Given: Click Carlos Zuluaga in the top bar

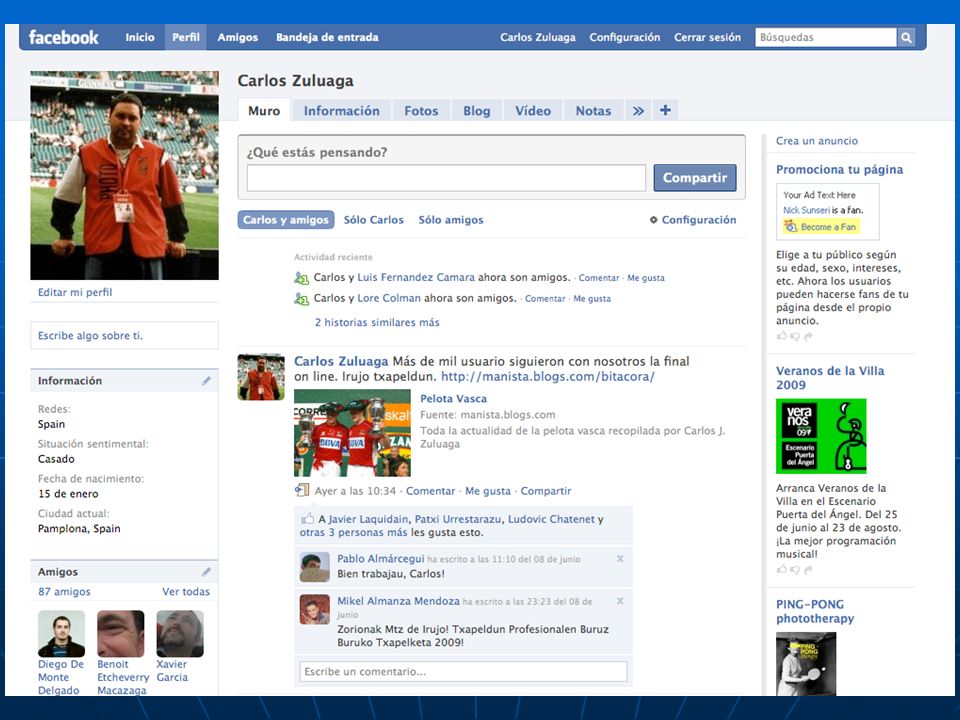Looking at the screenshot, I should coord(538,37).
